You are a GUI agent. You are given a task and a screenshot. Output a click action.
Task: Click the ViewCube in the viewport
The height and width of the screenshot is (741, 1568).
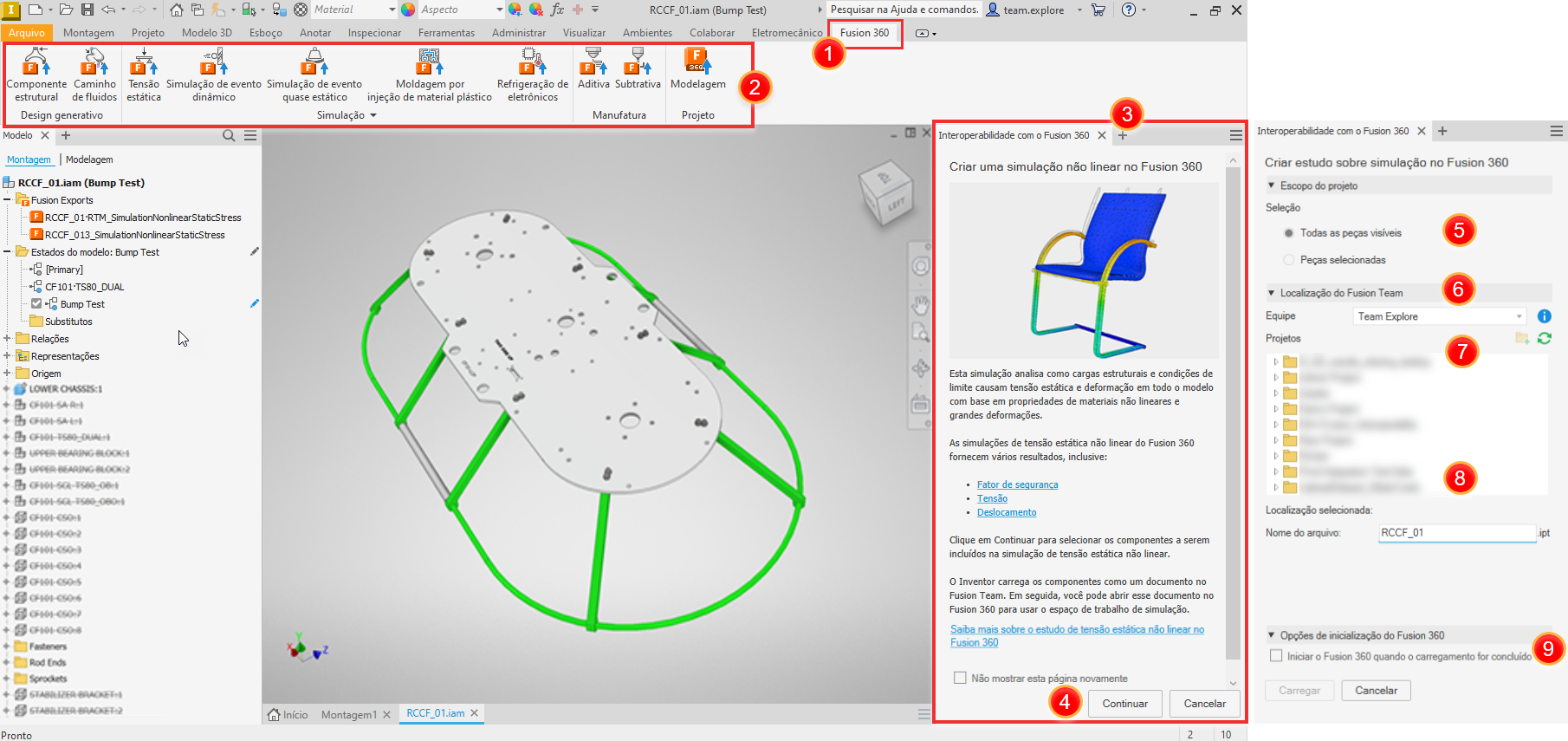click(x=885, y=195)
